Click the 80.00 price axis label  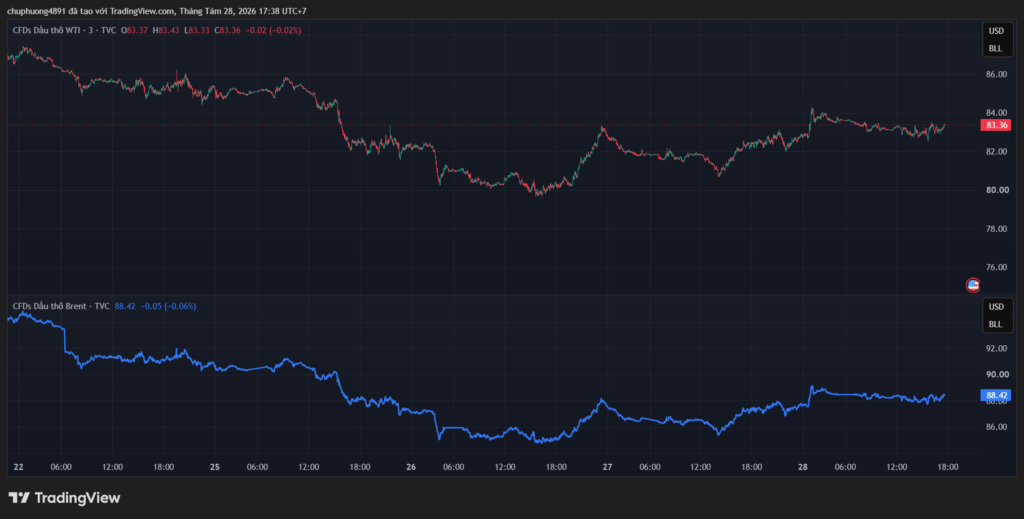(996, 190)
